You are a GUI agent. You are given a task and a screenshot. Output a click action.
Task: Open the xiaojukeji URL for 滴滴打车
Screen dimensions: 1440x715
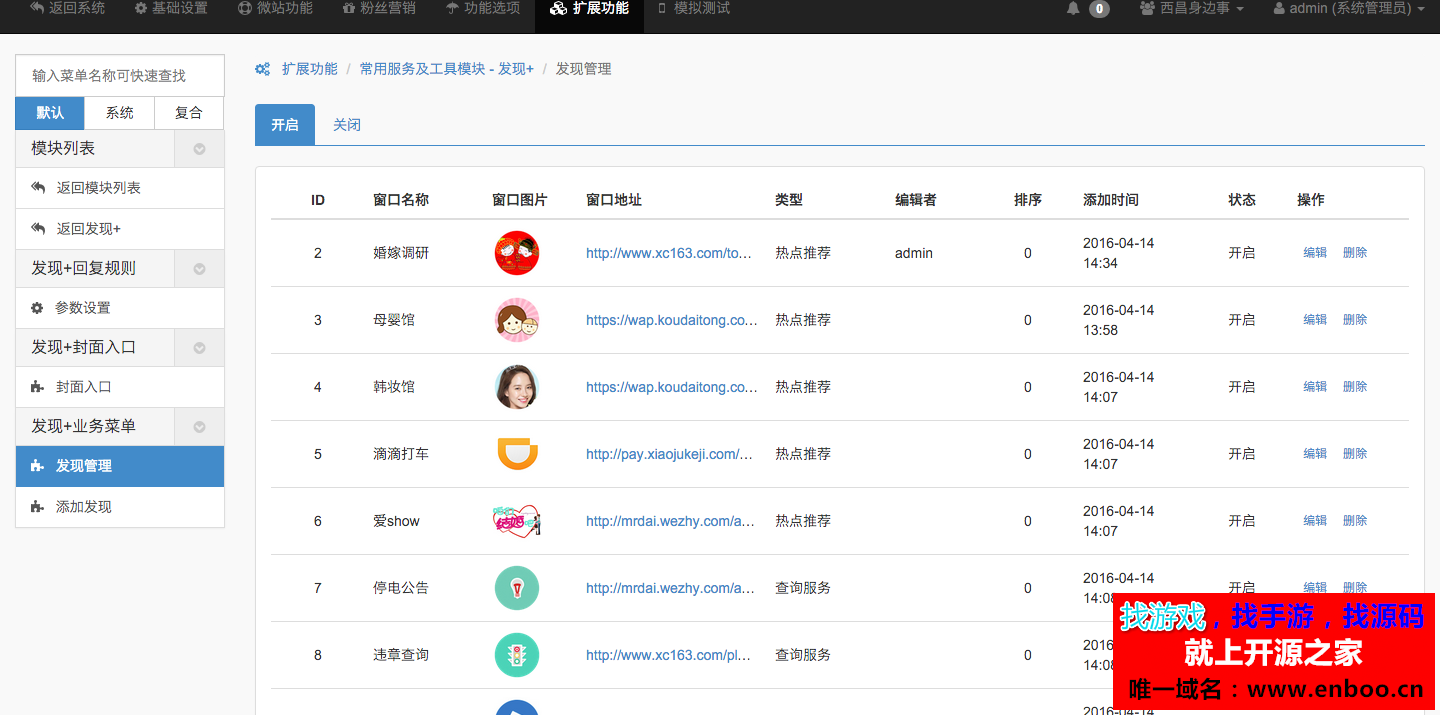click(x=670, y=454)
